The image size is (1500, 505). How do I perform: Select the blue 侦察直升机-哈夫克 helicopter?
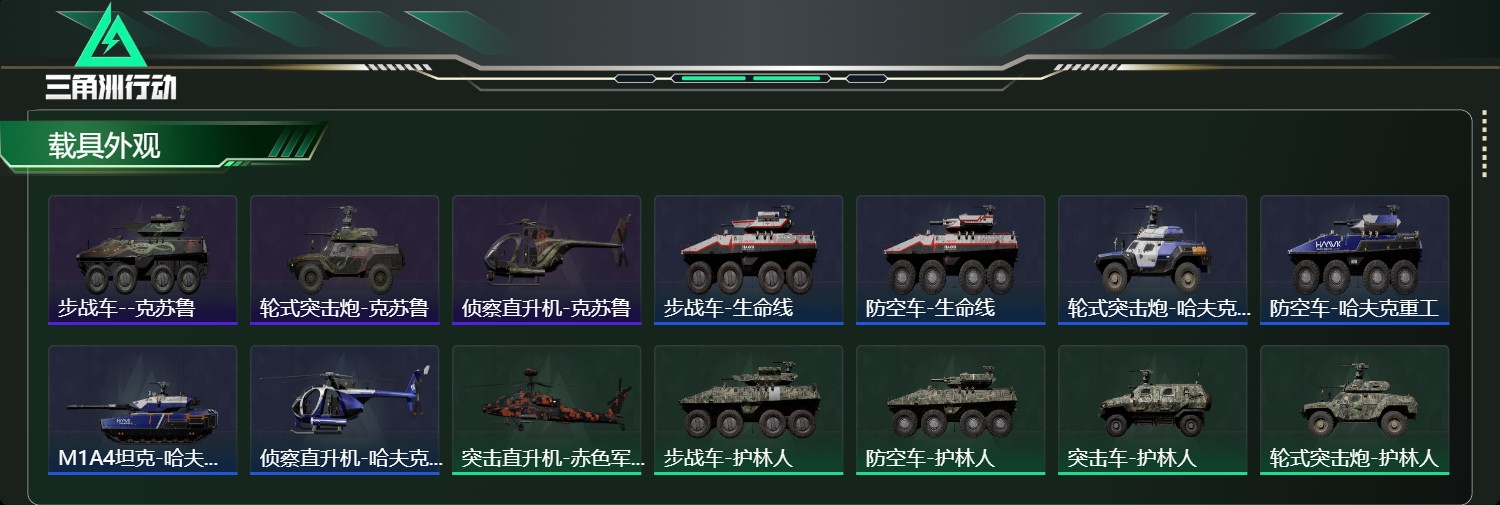(345, 410)
